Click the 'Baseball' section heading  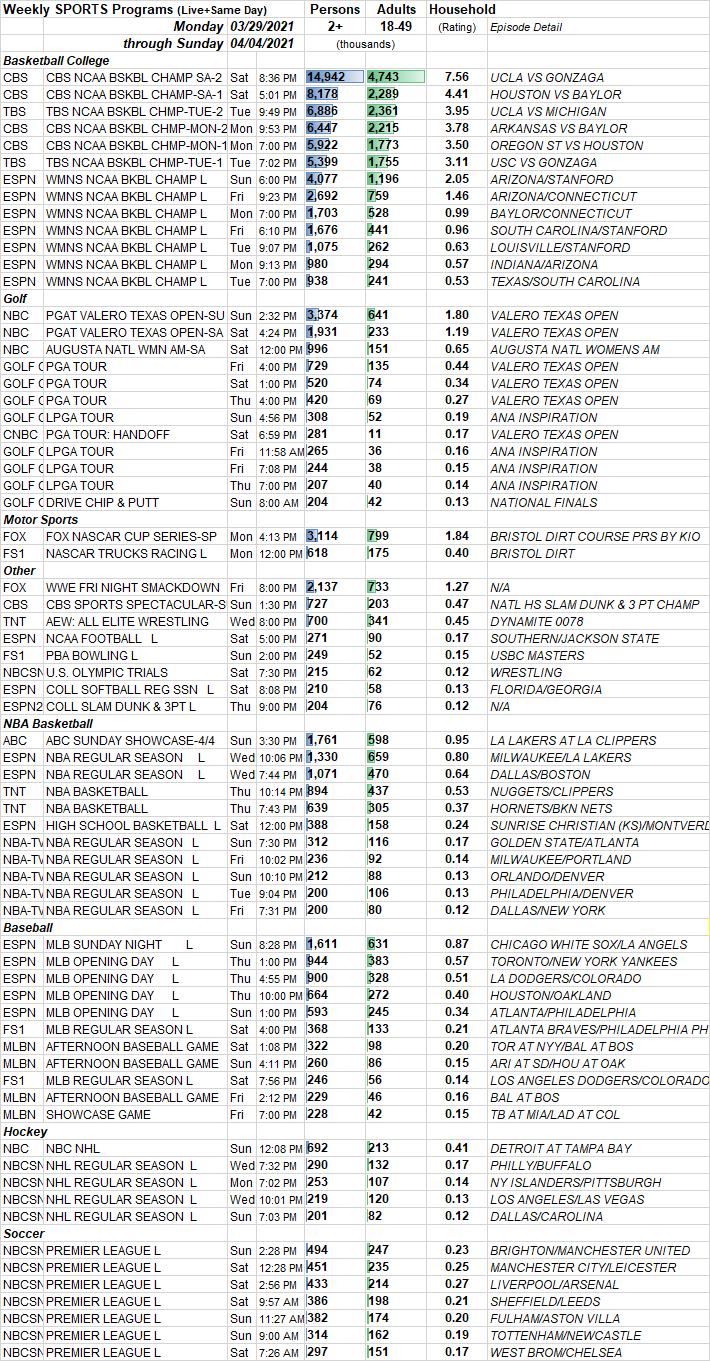coord(26,927)
